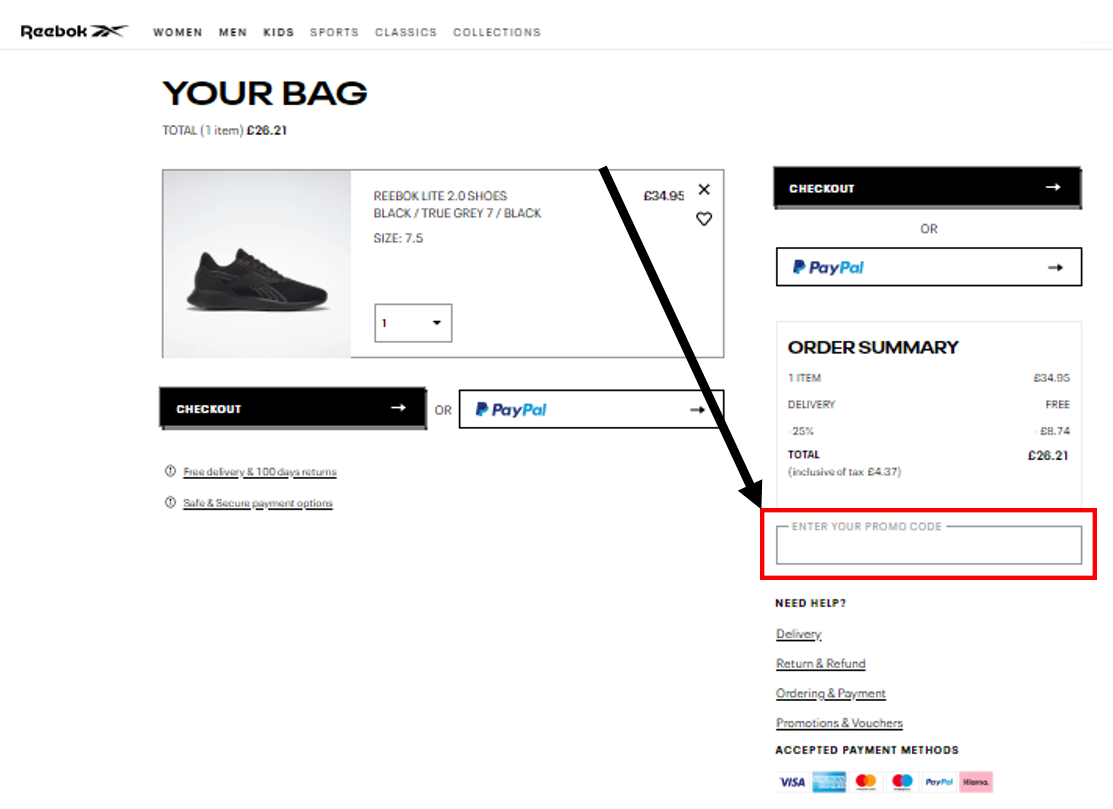
Task: View the Return & Refund page
Action: pos(820,663)
